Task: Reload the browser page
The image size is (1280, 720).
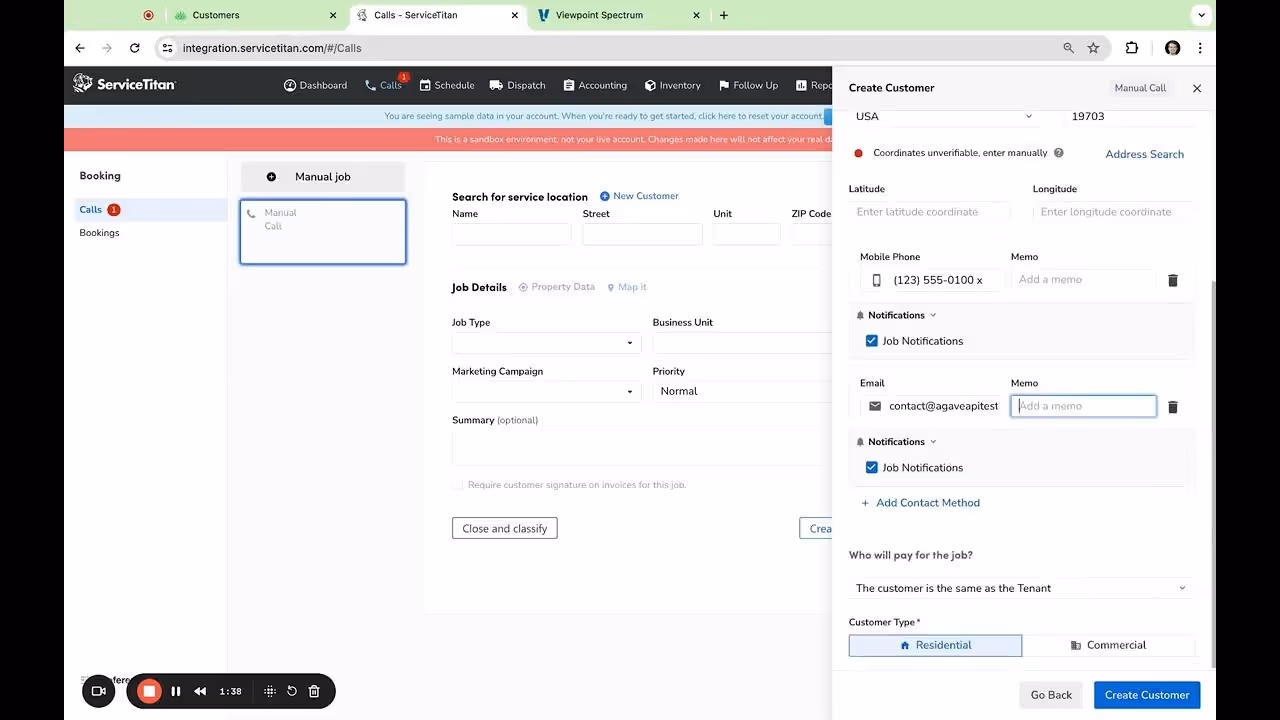Action: [x=134, y=48]
